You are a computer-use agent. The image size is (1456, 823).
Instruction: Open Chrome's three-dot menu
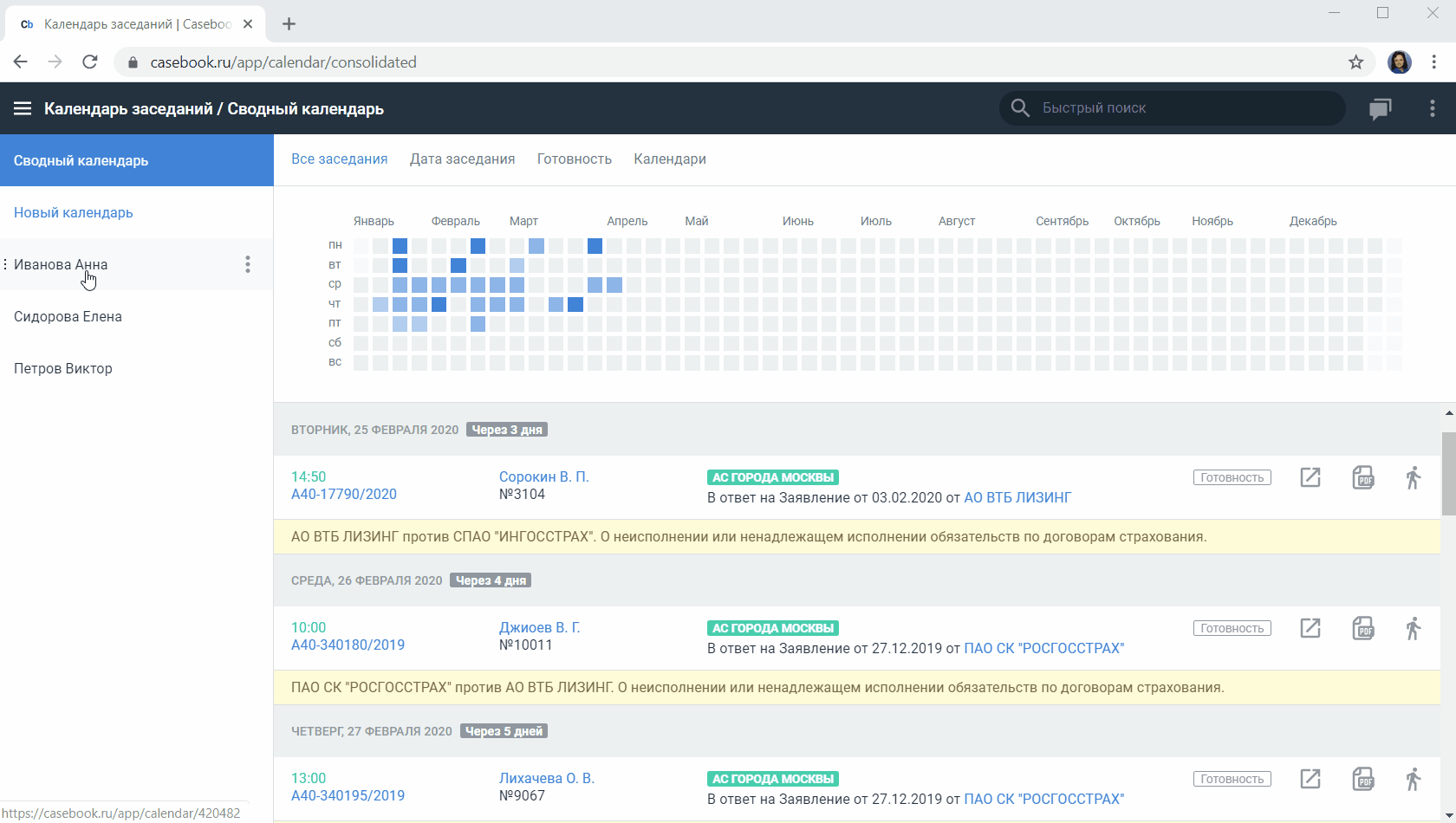[1434, 62]
